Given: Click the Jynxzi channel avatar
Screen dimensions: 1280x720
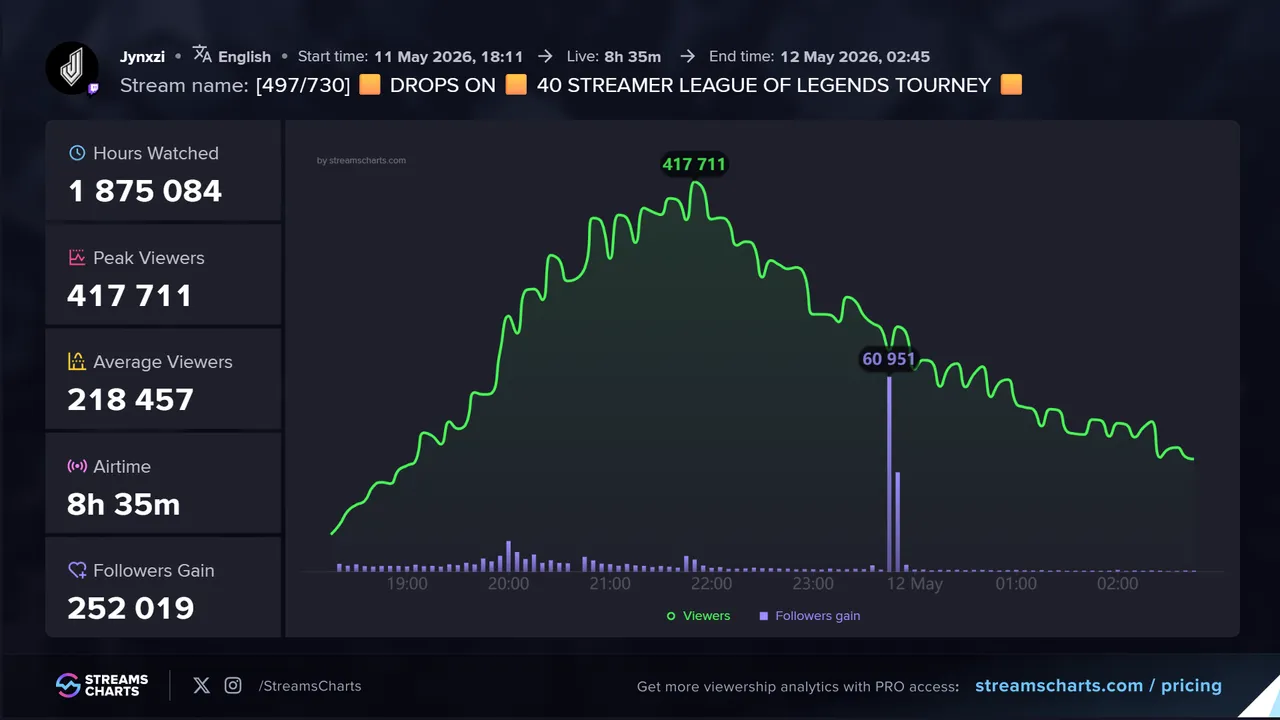Looking at the screenshot, I should [x=72, y=69].
